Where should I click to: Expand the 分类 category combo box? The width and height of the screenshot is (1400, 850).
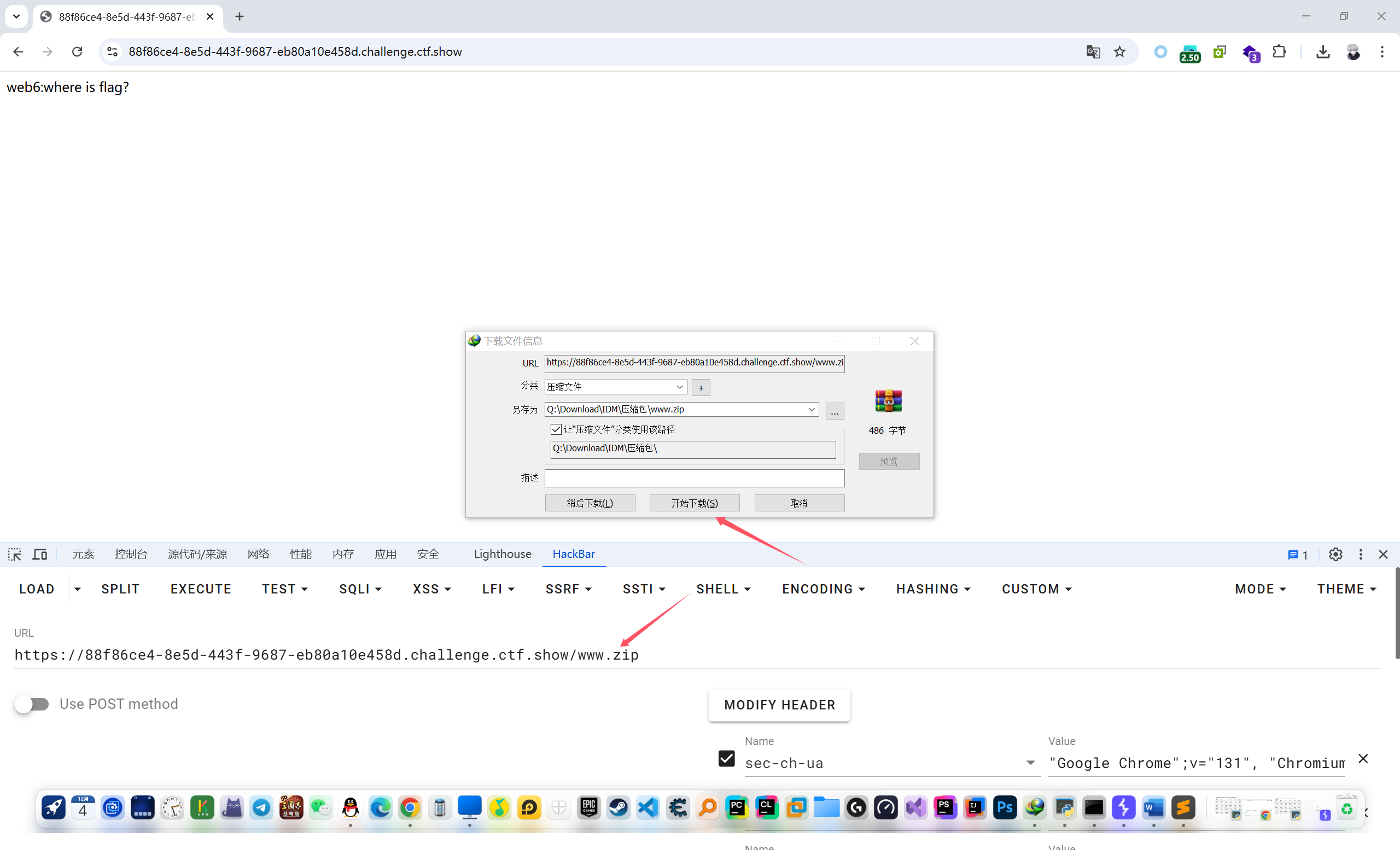(x=679, y=387)
